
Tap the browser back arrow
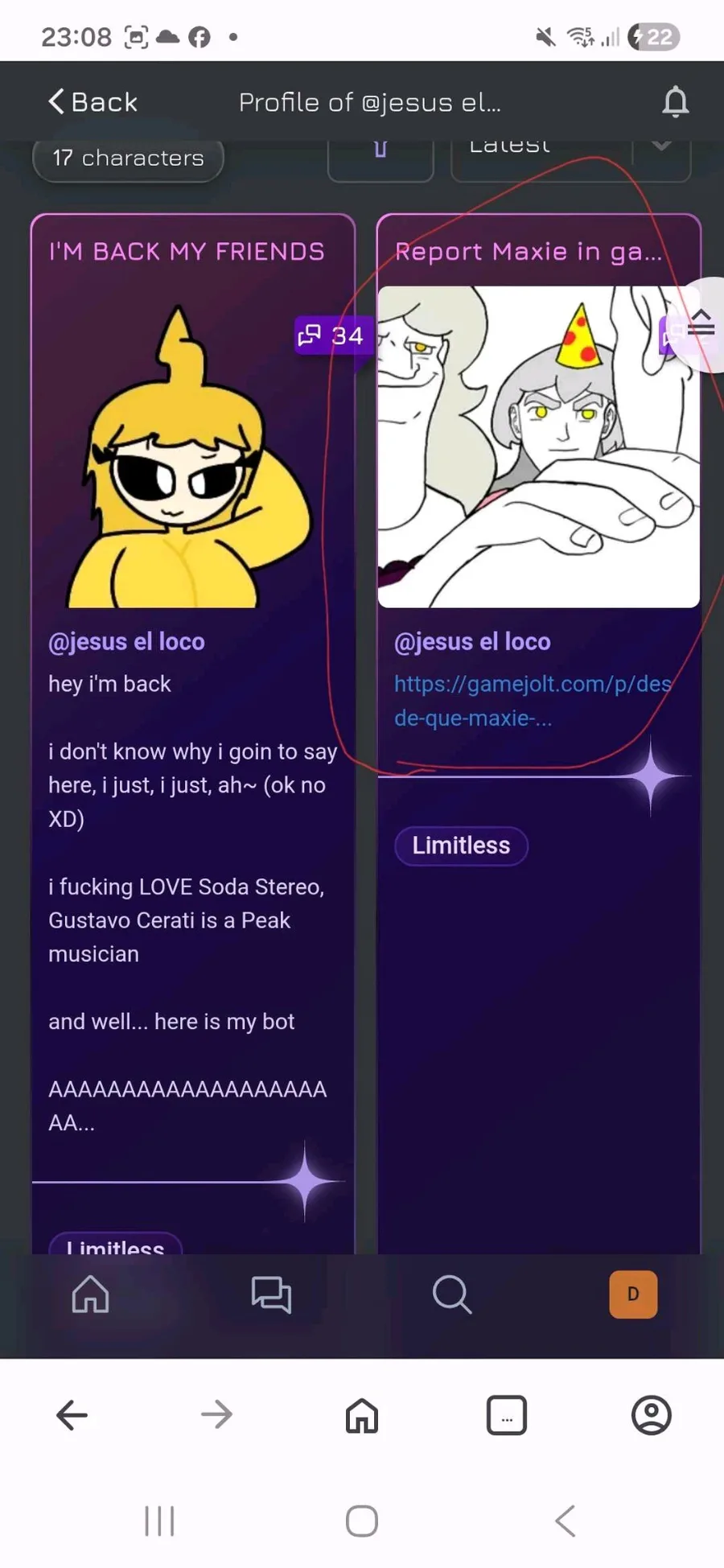coord(72,1414)
